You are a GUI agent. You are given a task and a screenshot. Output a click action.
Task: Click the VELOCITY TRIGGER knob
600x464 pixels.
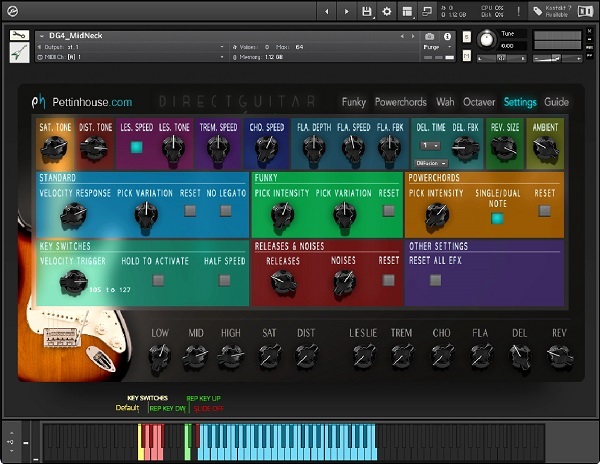coord(73,282)
